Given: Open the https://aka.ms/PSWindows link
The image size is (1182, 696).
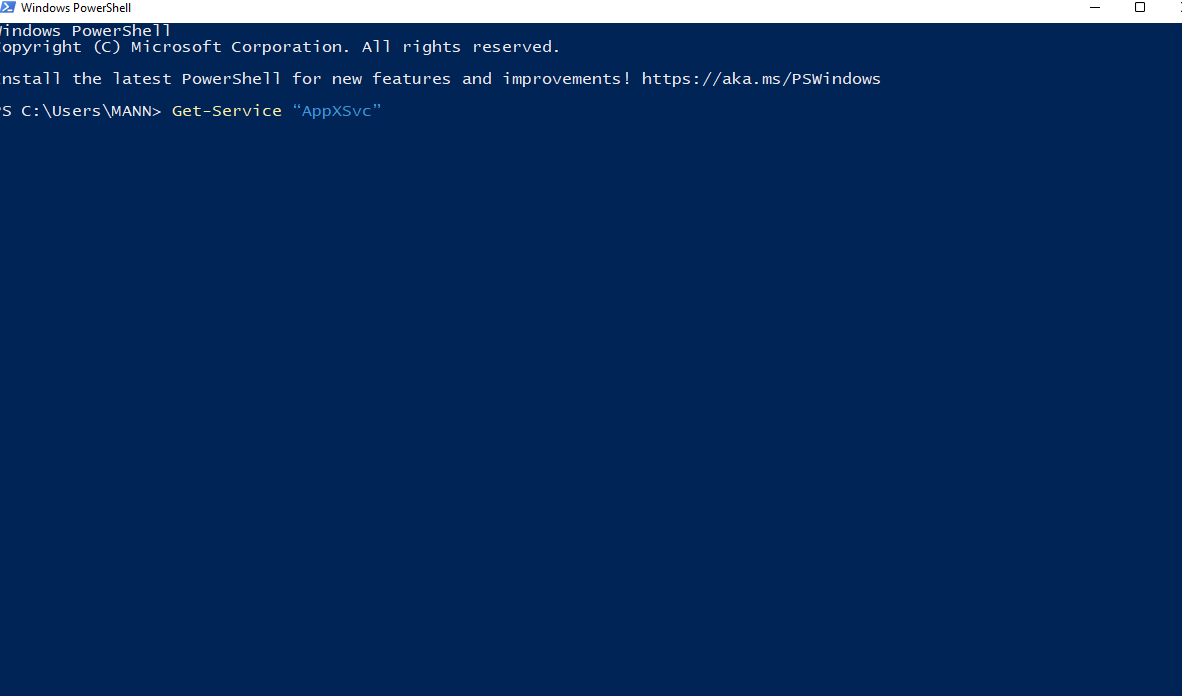Looking at the screenshot, I should pos(761,79).
